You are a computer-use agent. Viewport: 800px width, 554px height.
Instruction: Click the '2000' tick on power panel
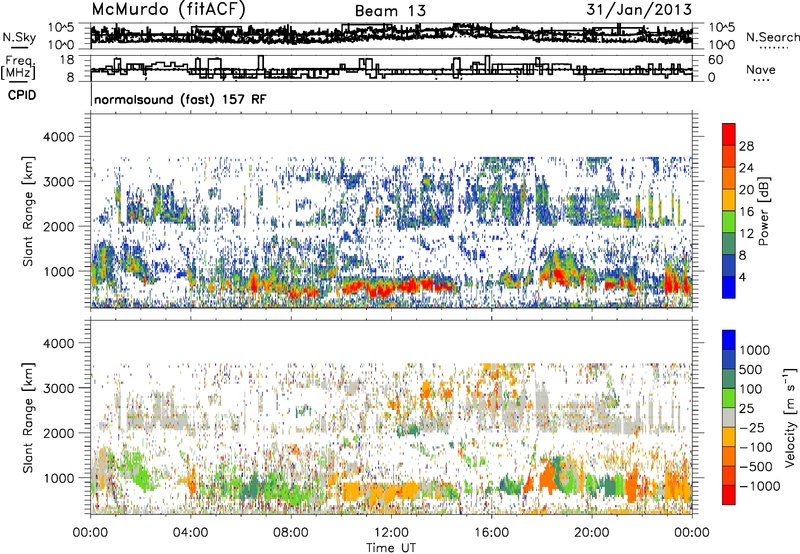coord(58,226)
